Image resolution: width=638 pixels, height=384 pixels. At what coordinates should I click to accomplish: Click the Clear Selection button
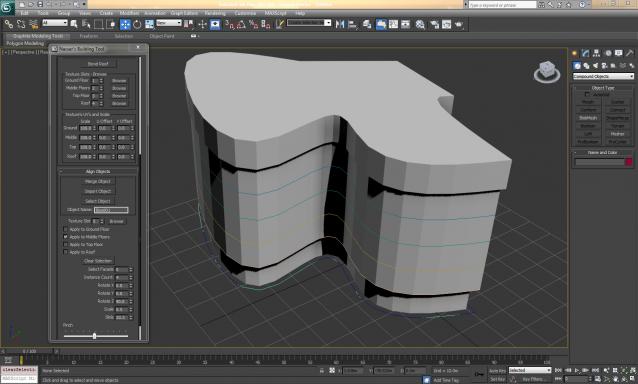(x=98, y=261)
